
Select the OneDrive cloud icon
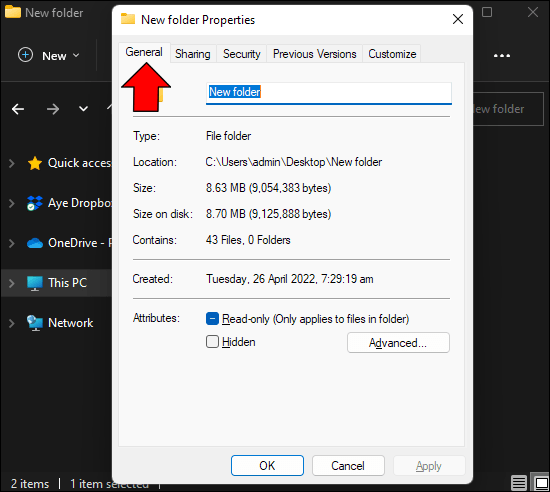pos(35,243)
